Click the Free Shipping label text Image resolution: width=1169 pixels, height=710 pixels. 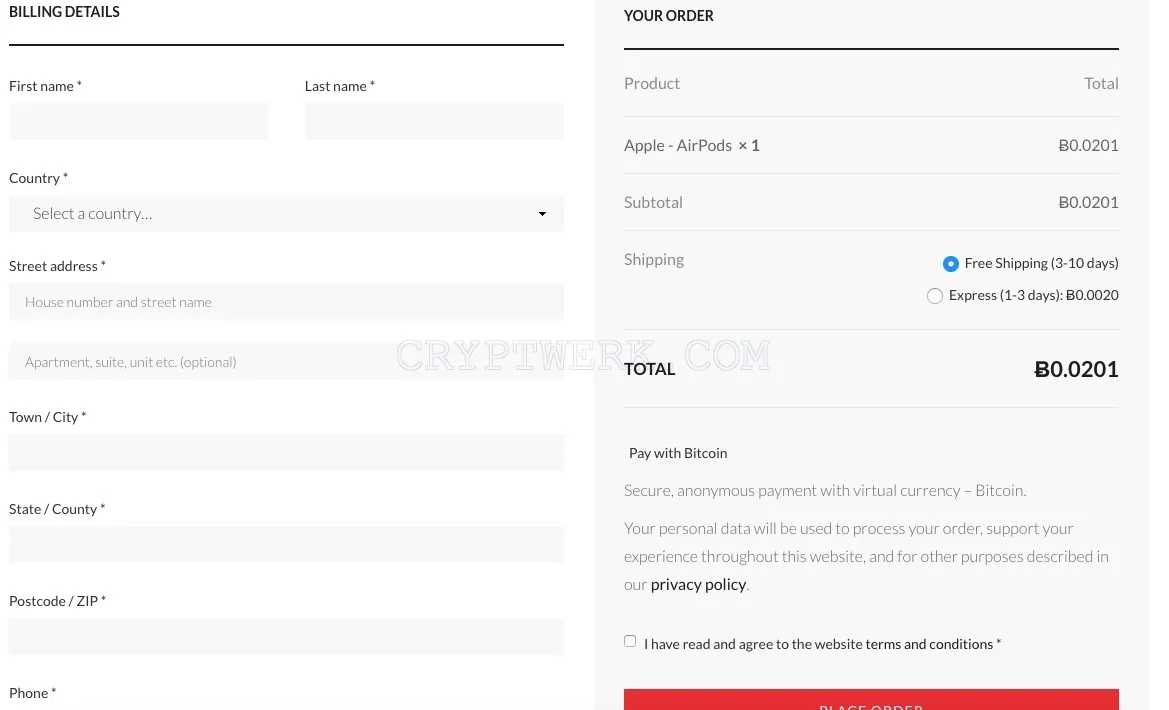1042,263
